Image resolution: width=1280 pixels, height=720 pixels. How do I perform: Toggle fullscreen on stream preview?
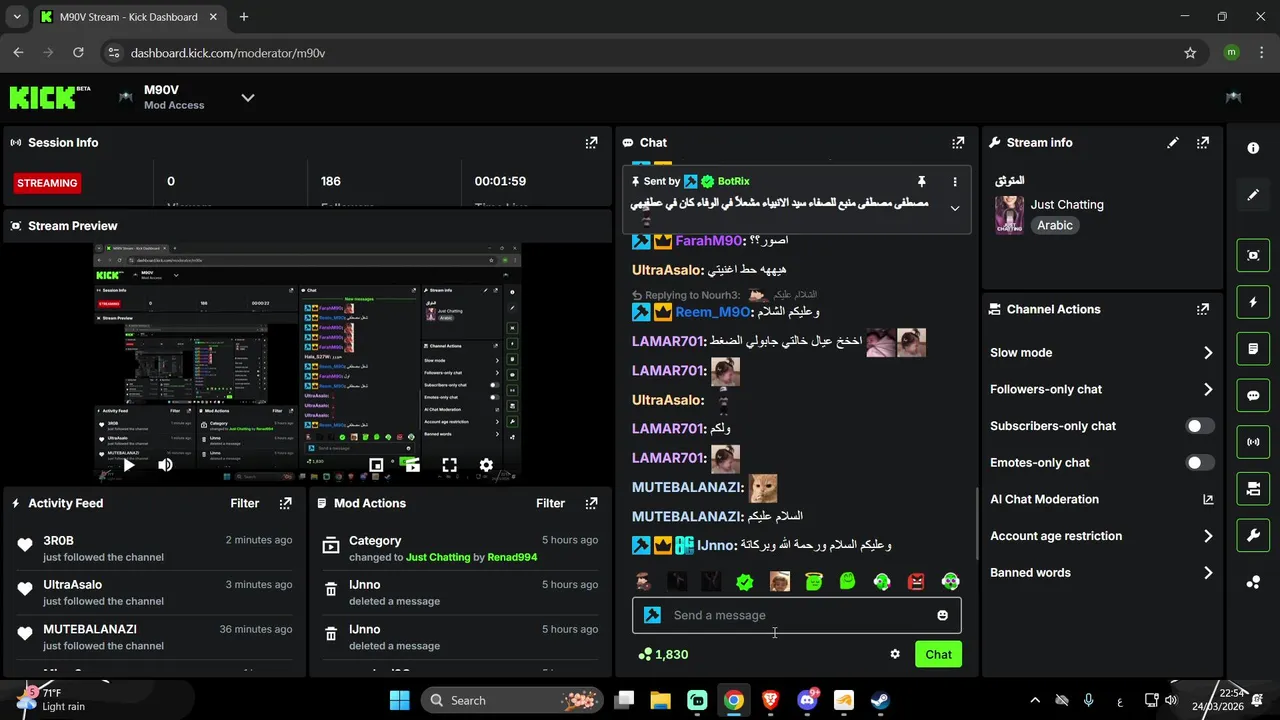coord(450,465)
